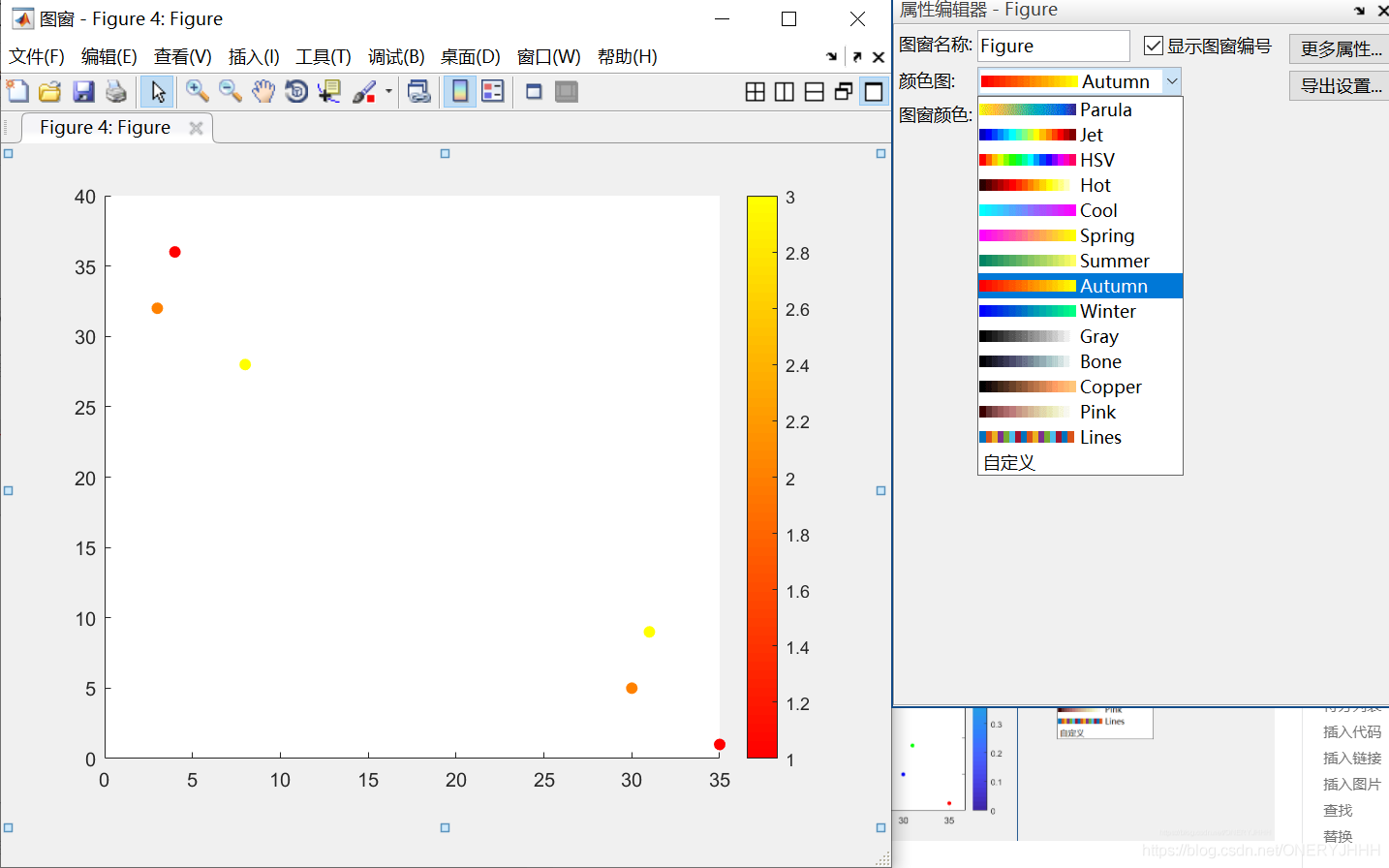The height and width of the screenshot is (868, 1389).
Task: Open the 帮助(H) menu
Action: pyautogui.click(x=628, y=57)
